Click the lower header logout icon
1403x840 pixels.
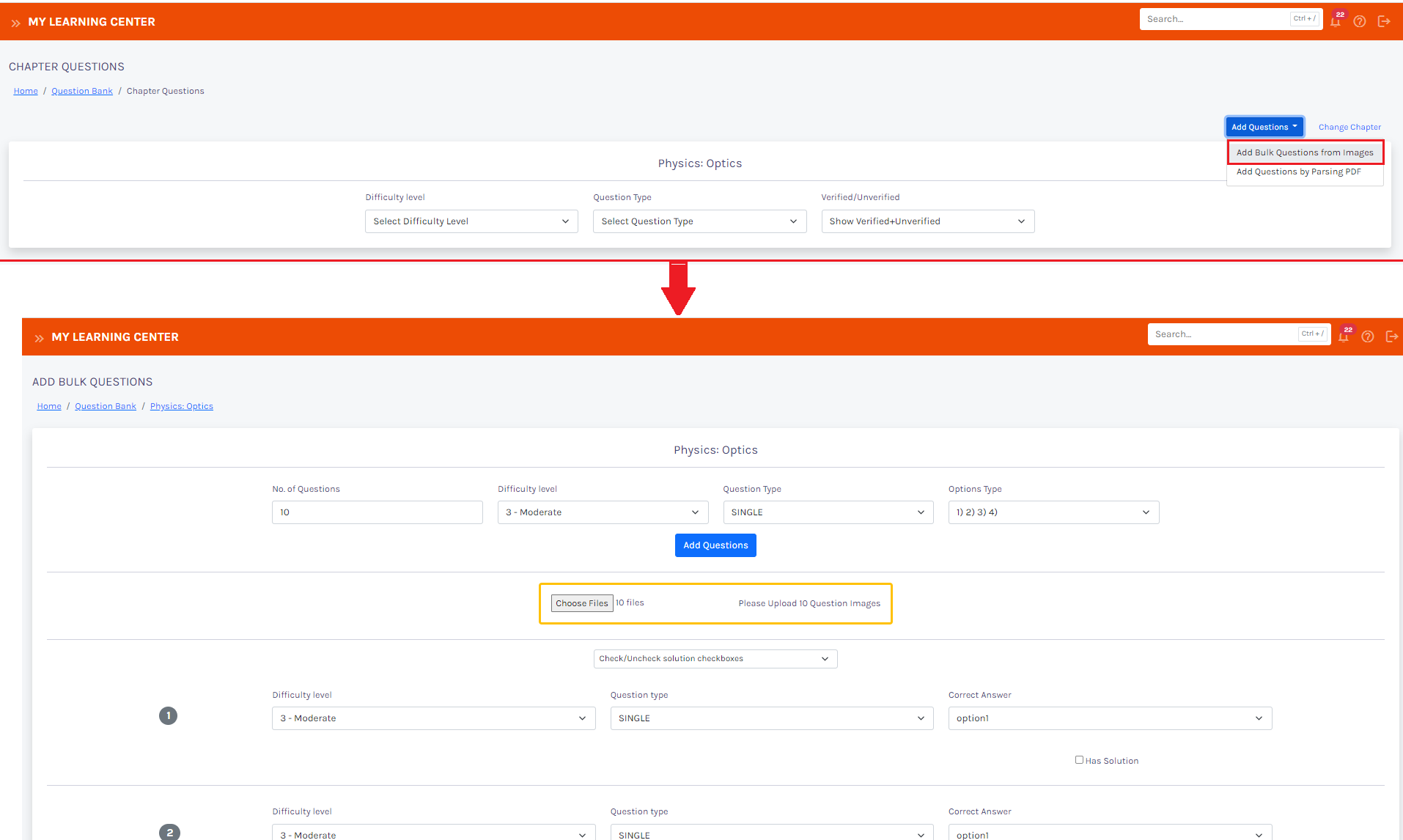coord(1392,336)
